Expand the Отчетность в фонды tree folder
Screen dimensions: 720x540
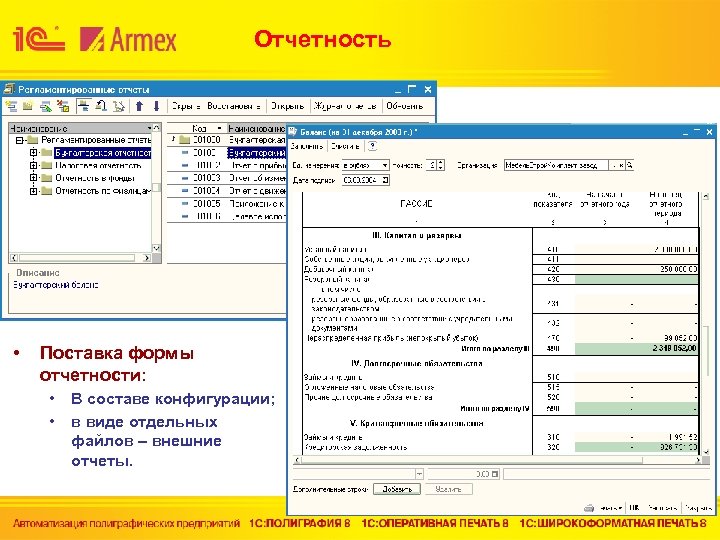point(33,178)
